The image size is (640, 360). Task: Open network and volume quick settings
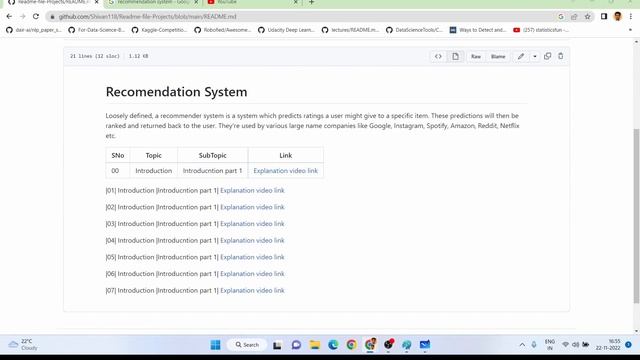pos(575,344)
